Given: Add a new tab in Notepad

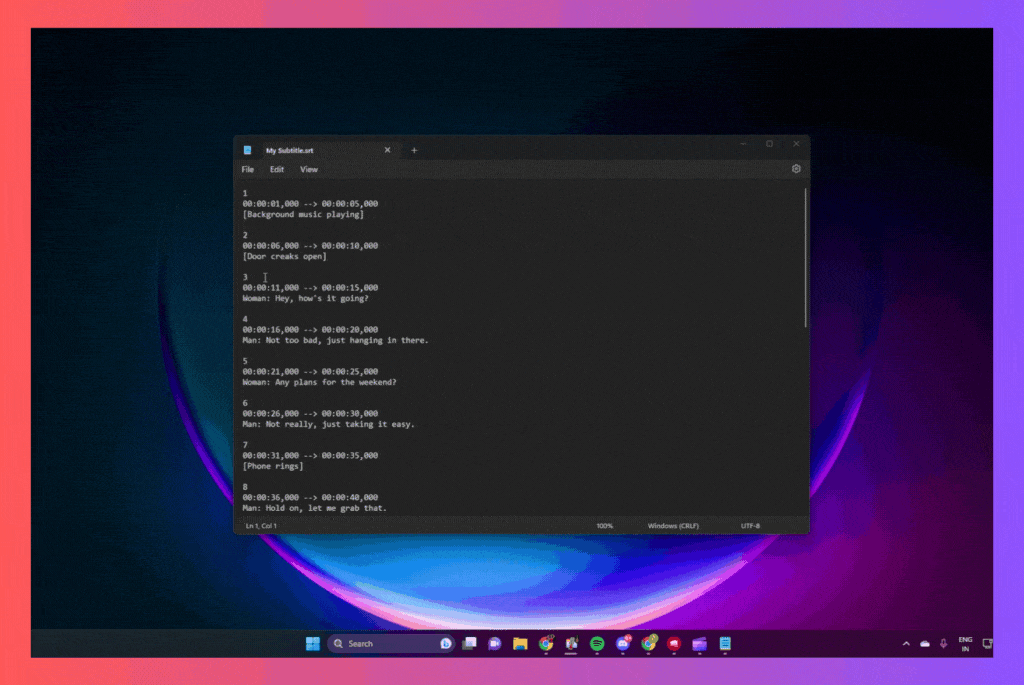Looking at the screenshot, I should click(x=414, y=150).
